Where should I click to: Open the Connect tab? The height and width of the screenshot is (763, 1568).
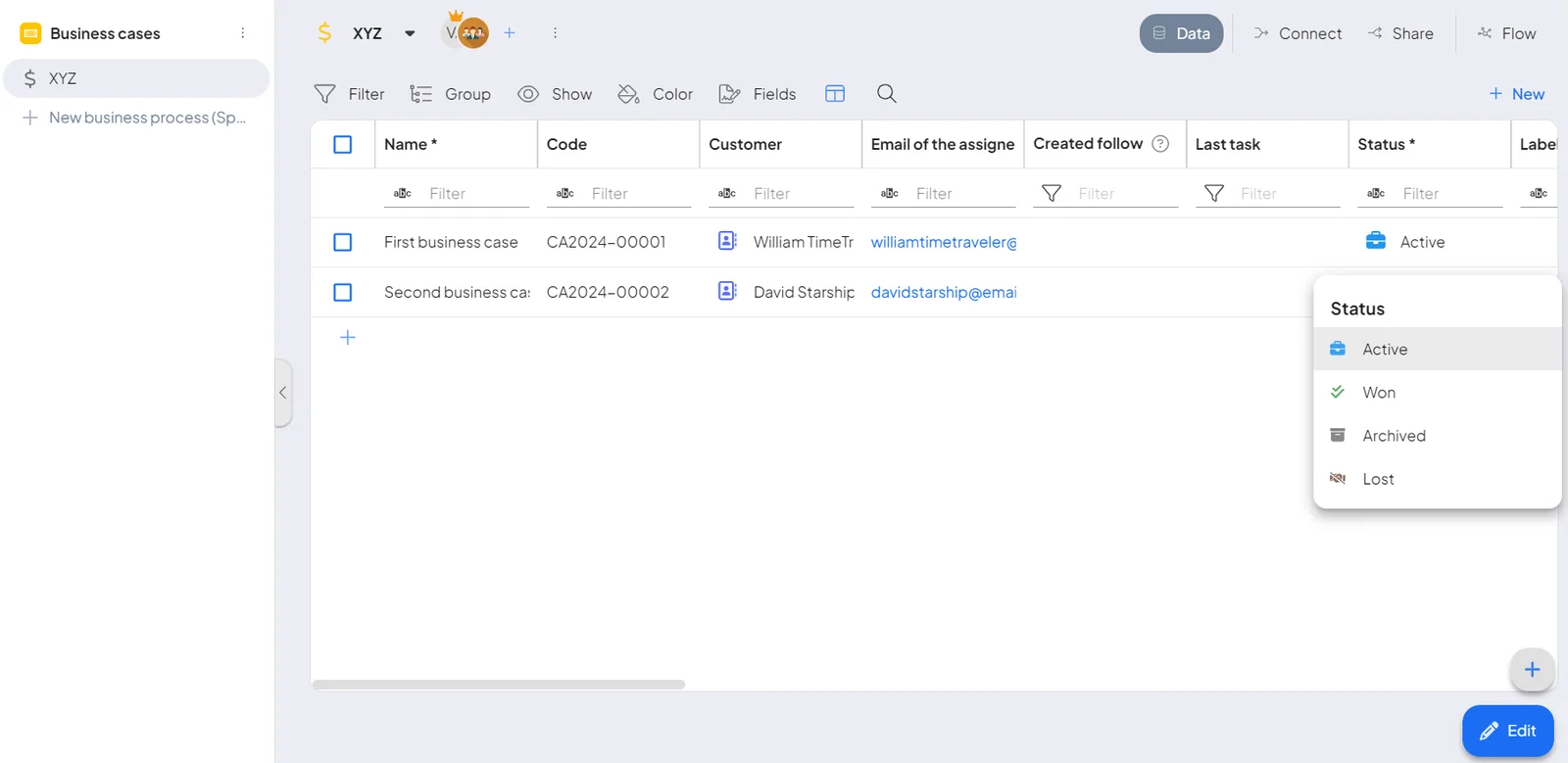click(1298, 33)
